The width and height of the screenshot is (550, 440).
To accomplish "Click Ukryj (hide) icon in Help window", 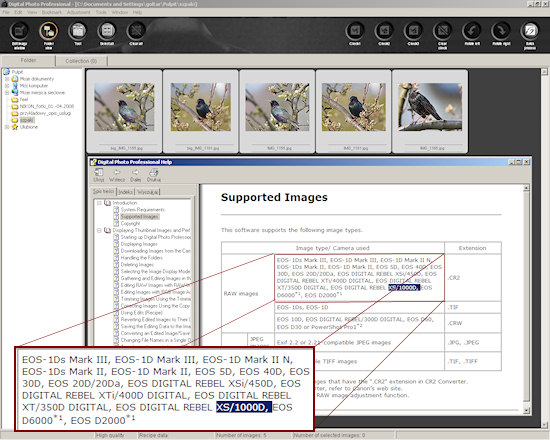I will (x=99, y=173).
